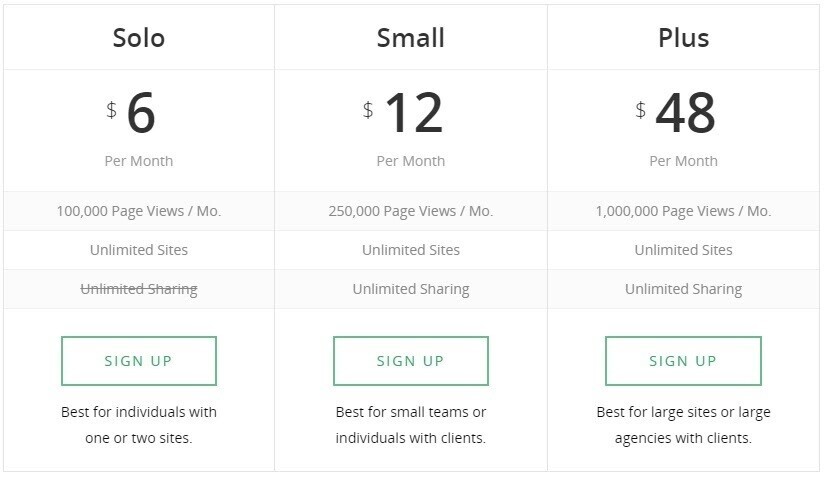Click Unlimited Sharing under Small plan
Screen dimensions: 825x478
coord(411,289)
